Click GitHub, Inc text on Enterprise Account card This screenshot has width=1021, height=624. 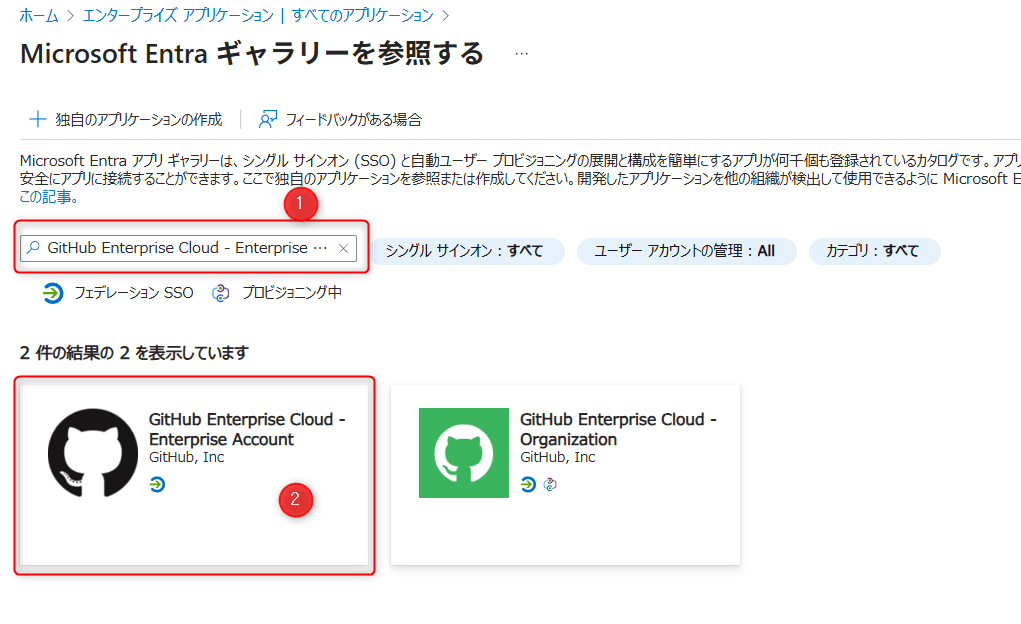186,457
